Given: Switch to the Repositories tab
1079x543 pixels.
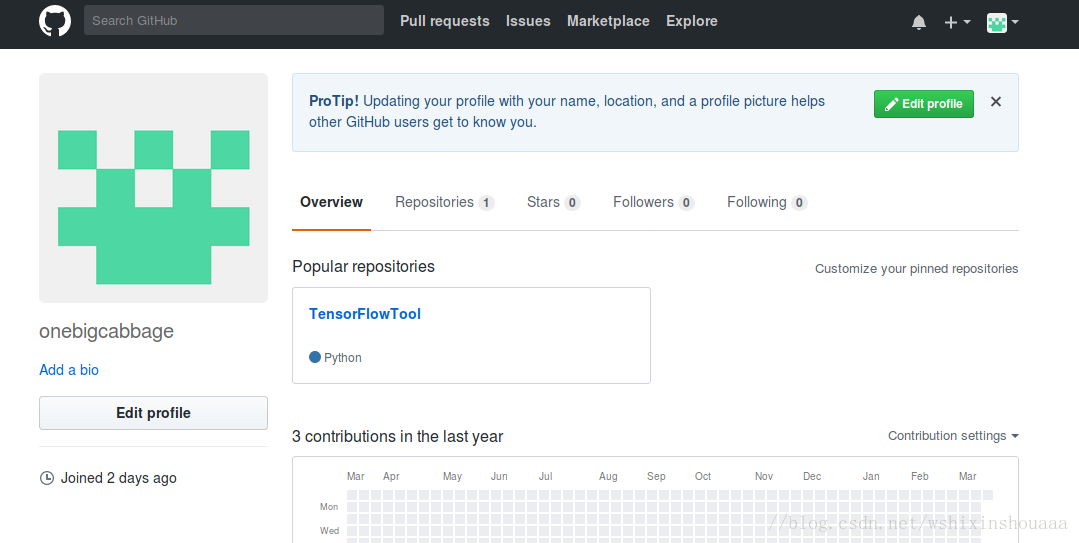Looking at the screenshot, I should [x=445, y=202].
